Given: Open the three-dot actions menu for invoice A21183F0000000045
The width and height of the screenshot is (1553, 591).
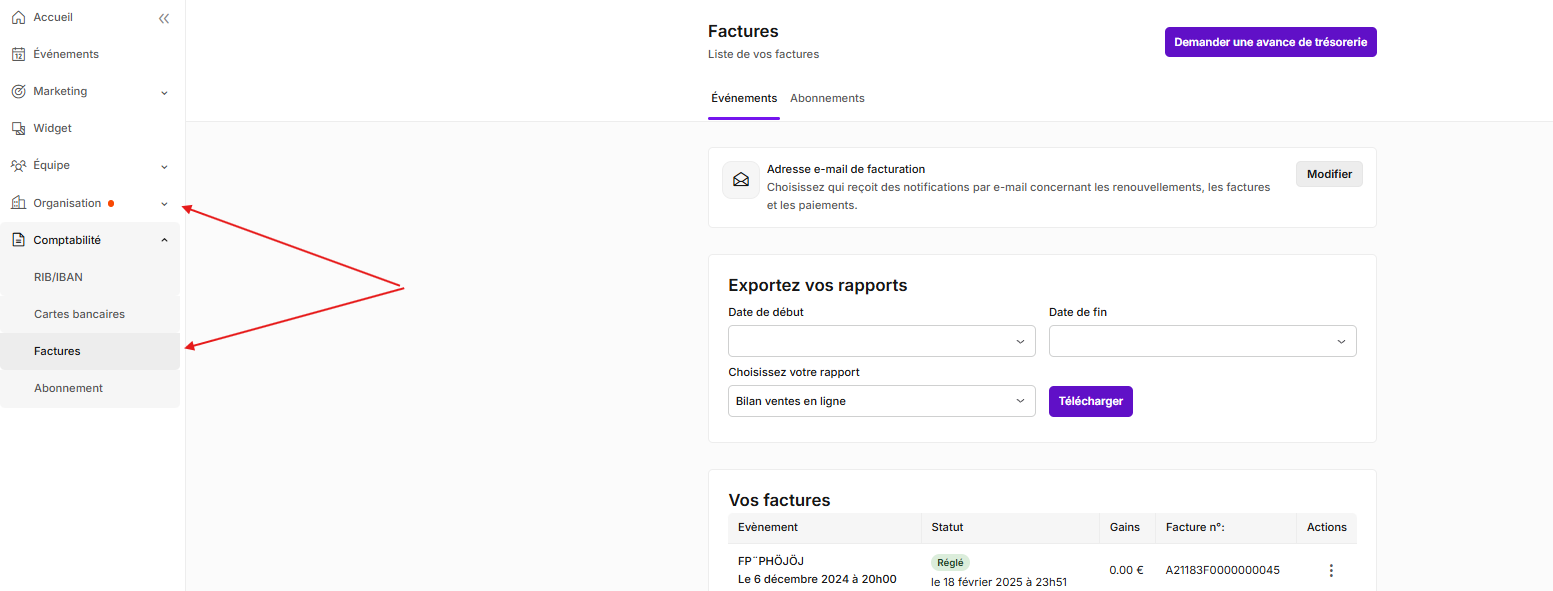Looking at the screenshot, I should coord(1331,570).
